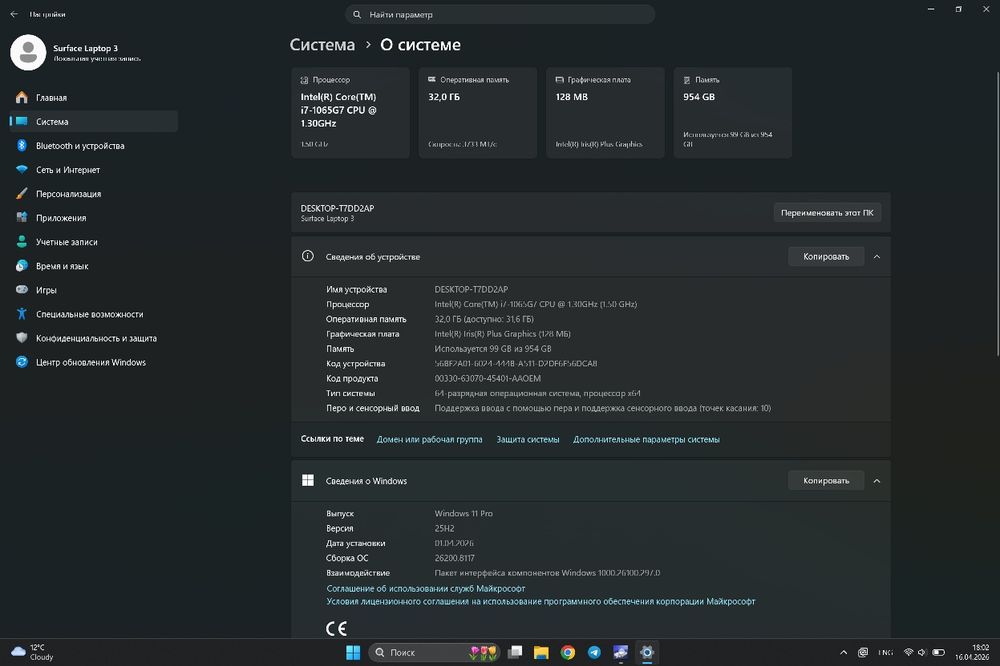Image resolution: width=1000 pixels, height=666 pixels.
Task: Copy device info with Копировать button
Action: pyautogui.click(x=826, y=256)
